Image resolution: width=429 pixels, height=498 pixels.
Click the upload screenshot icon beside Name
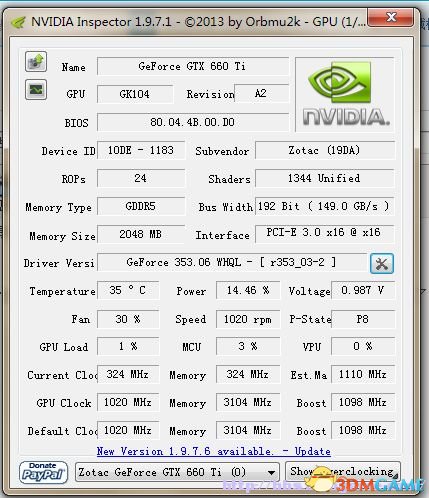click(x=36, y=62)
